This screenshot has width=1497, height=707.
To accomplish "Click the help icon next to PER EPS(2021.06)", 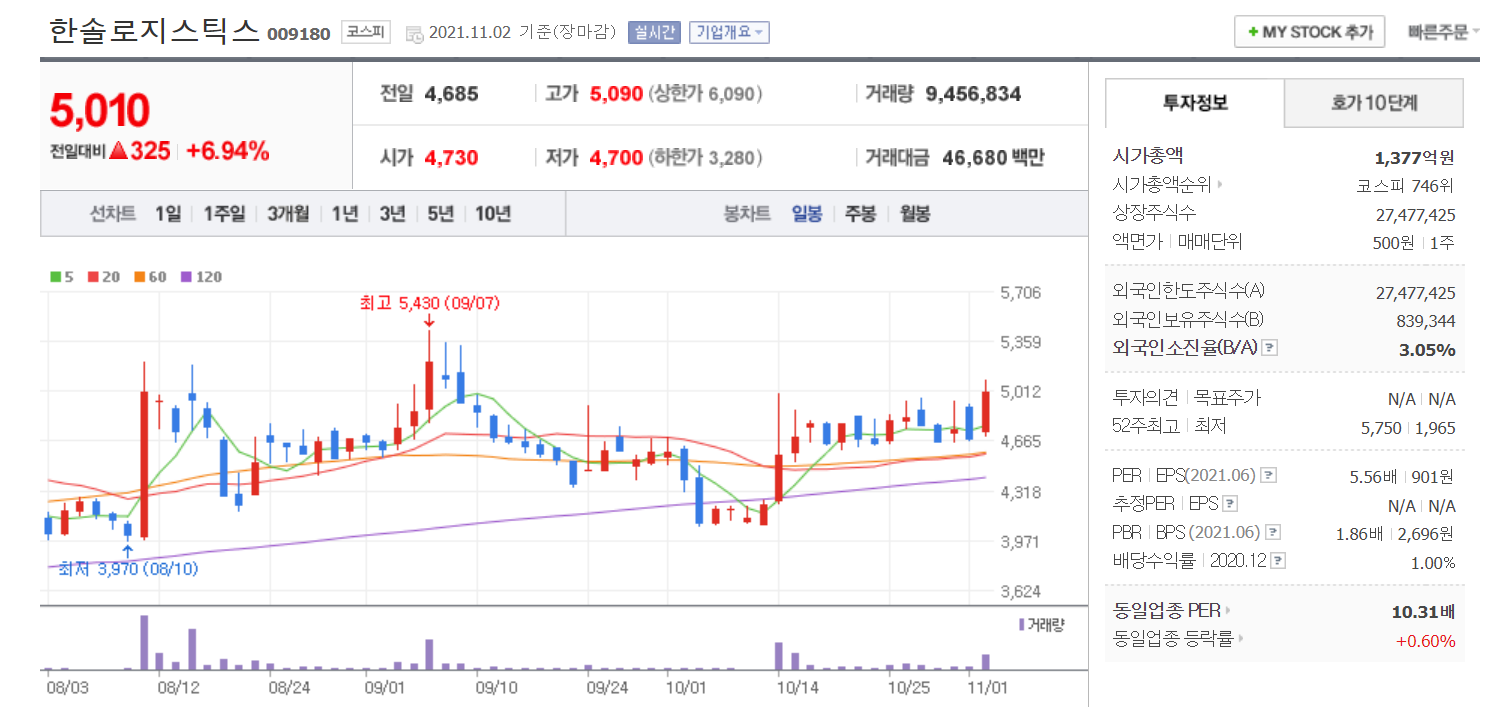I will (x=1268, y=475).
